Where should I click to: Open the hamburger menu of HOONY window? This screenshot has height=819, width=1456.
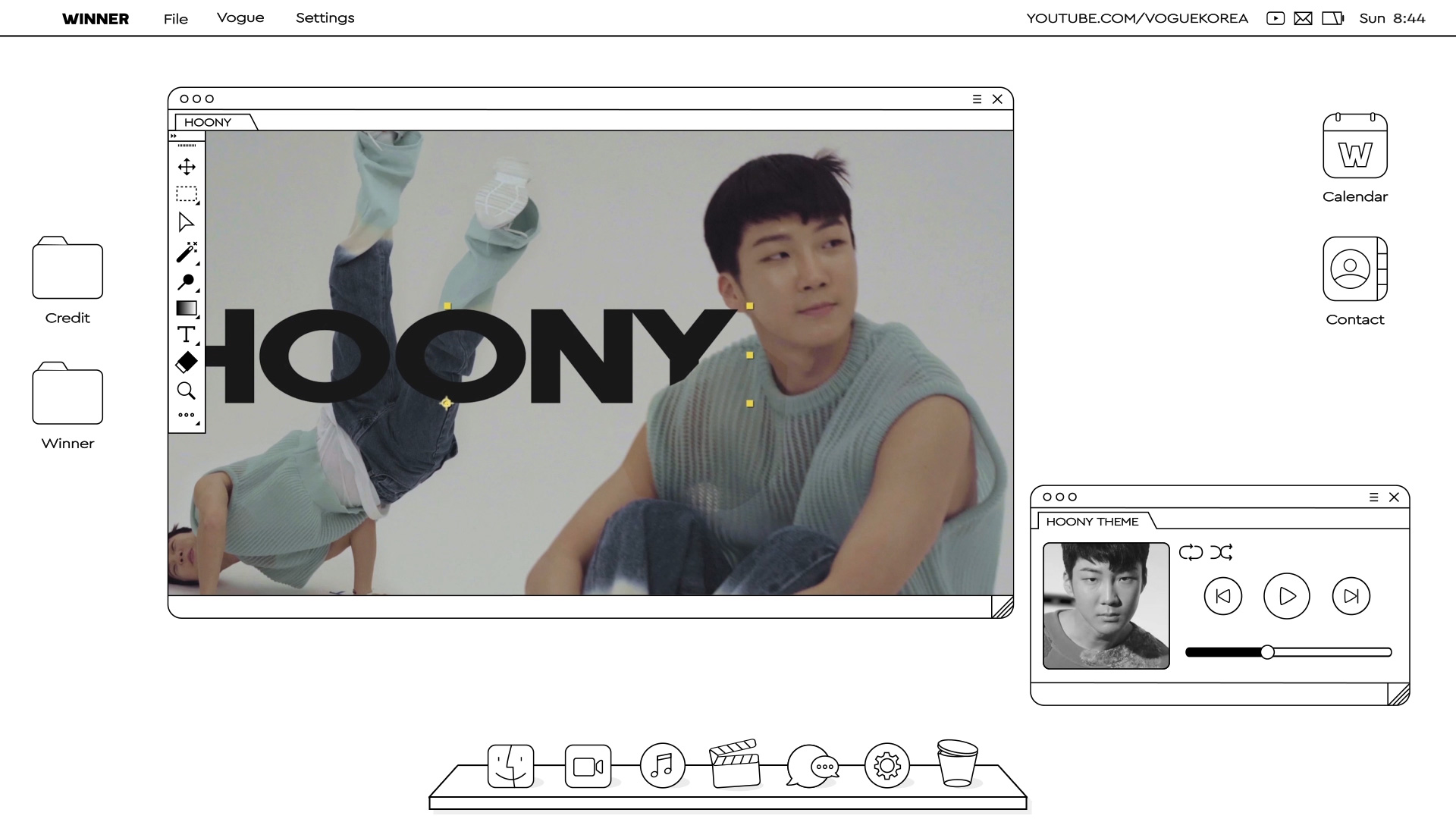[977, 99]
